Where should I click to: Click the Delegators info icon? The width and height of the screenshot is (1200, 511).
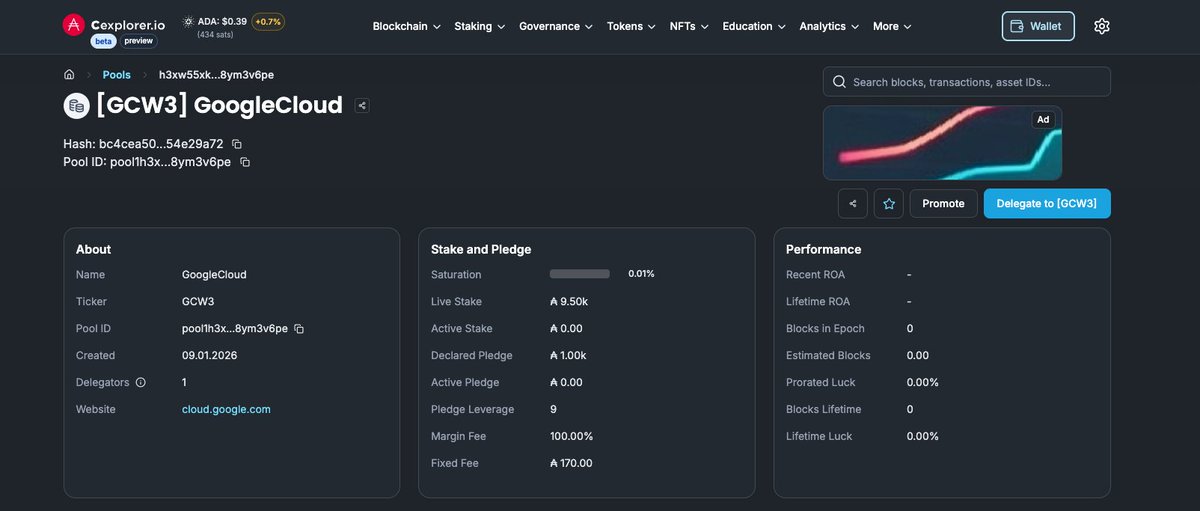click(140, 383)
